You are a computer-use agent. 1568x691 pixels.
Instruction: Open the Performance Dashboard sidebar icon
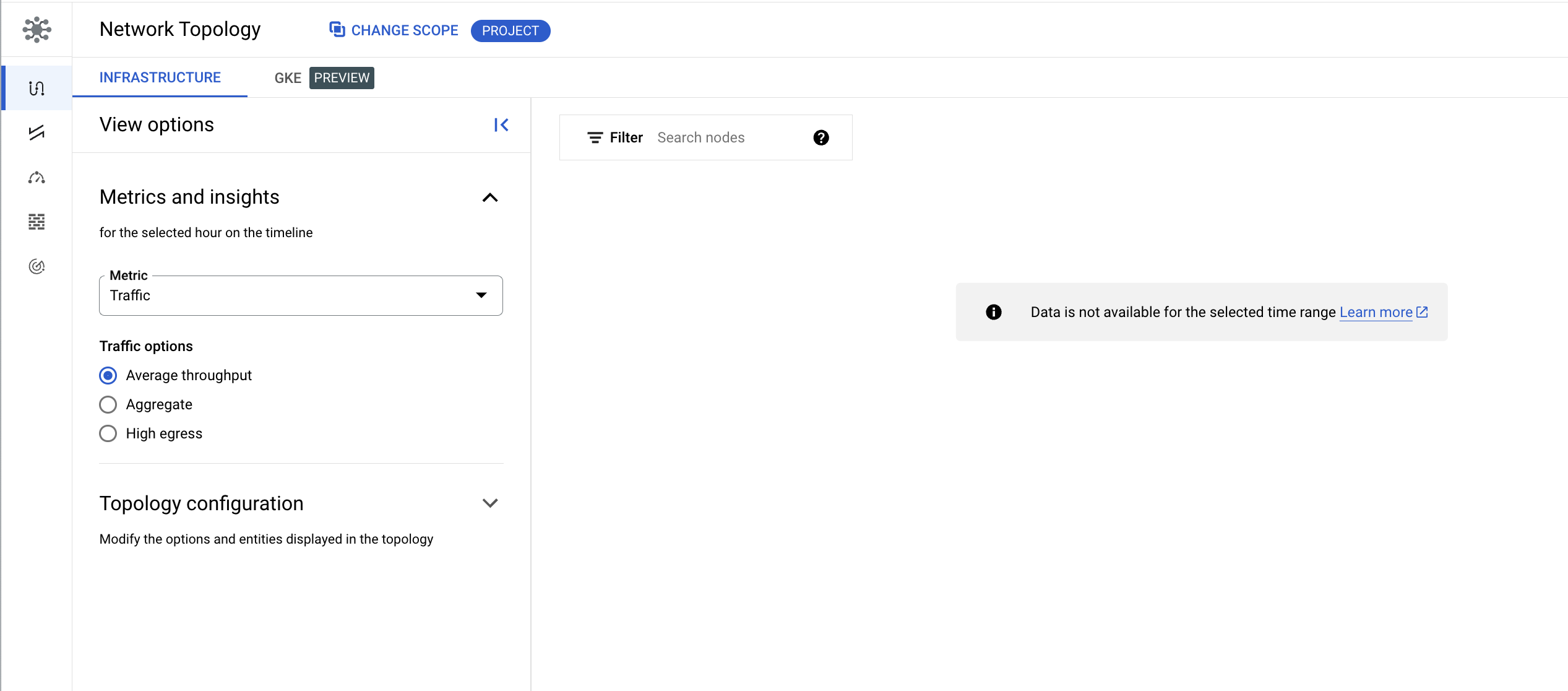point(37,178)
